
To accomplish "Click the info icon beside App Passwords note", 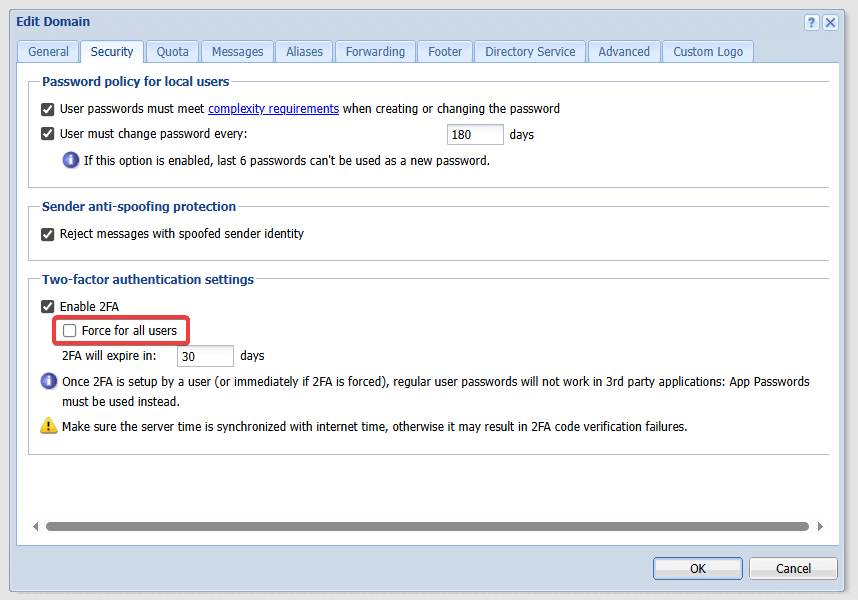I will [x=49, y=382].
